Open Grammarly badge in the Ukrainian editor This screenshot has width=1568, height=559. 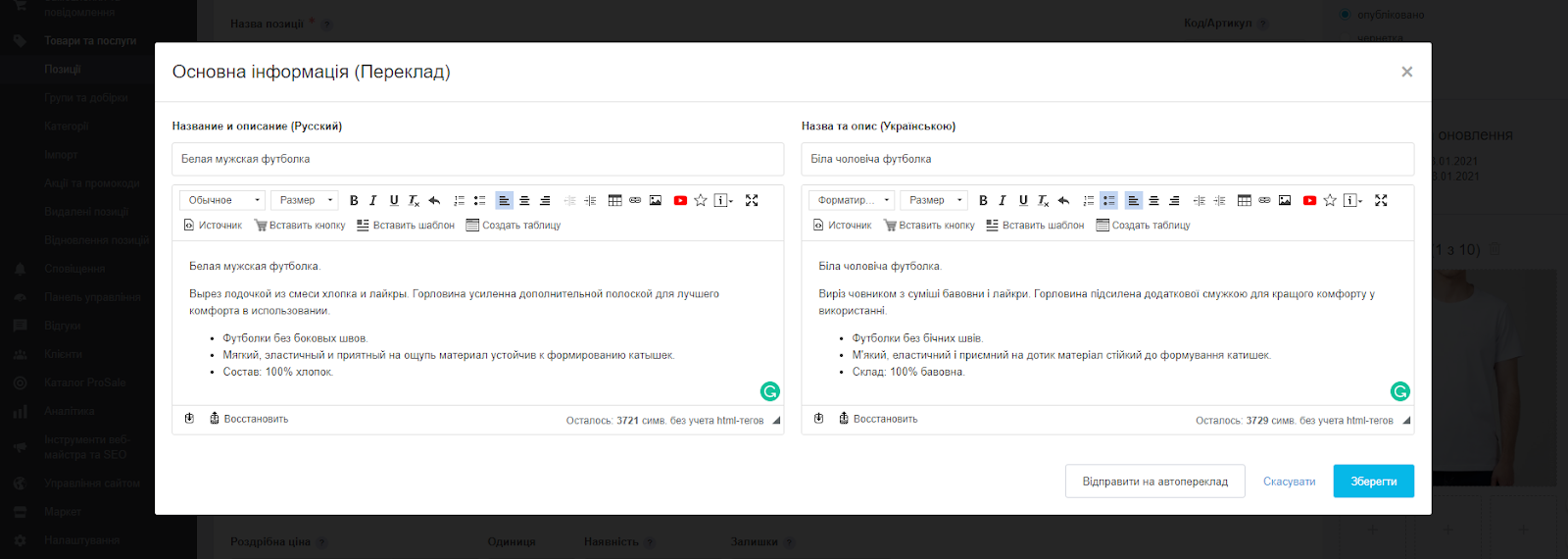(x=1400, y=391)
